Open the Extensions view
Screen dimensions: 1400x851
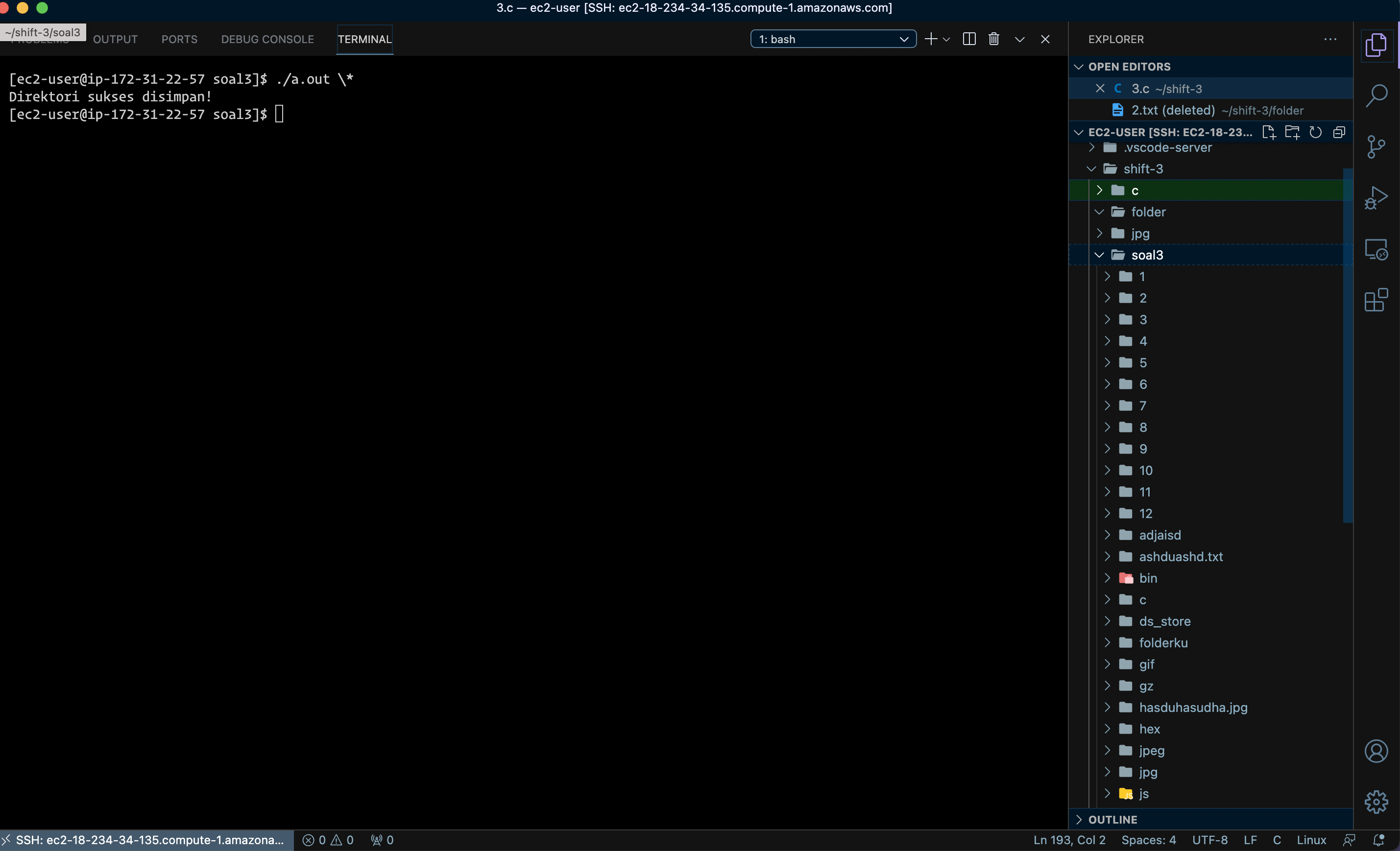pos(1376,300)
